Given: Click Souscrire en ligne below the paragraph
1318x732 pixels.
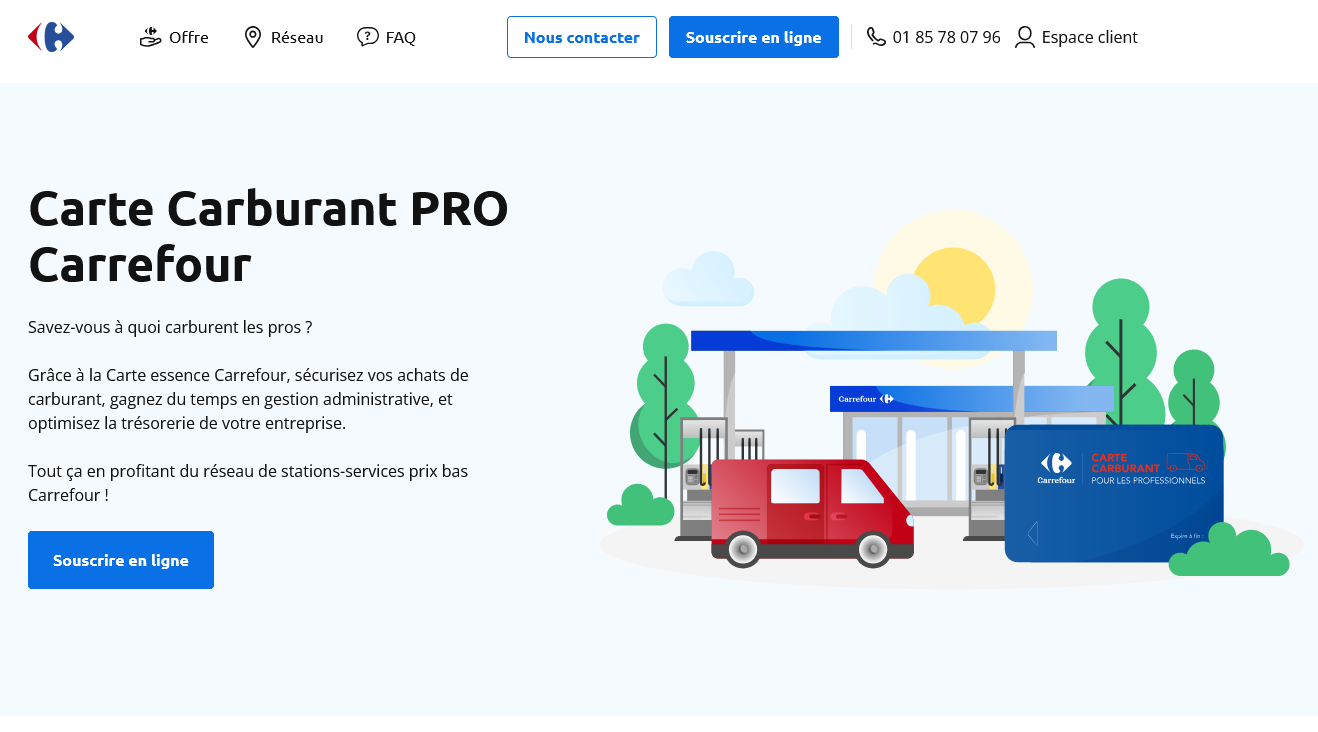Looking at the screenshot, I should (121, 560).
